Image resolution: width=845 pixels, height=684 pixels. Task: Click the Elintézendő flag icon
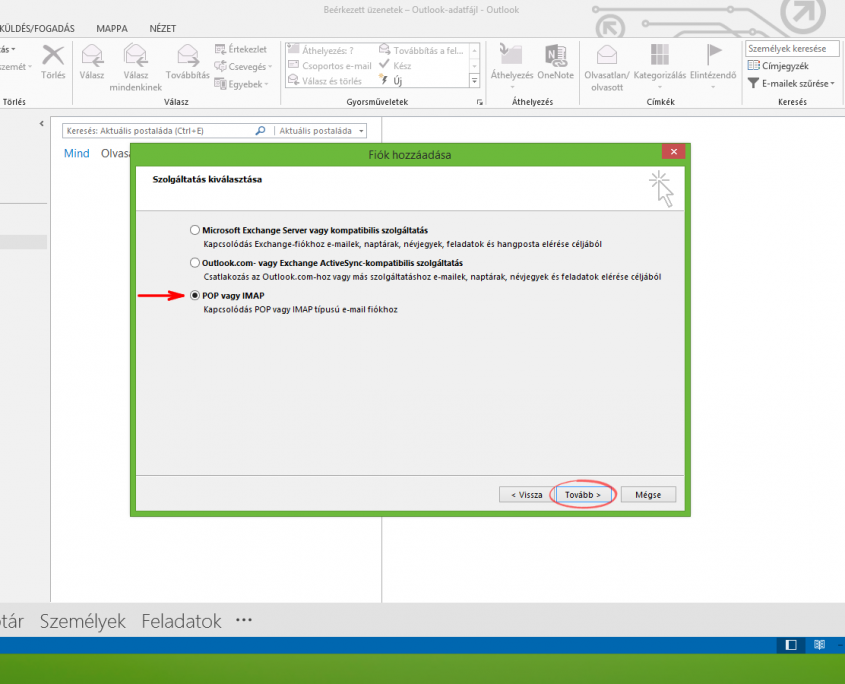[714, 56]
